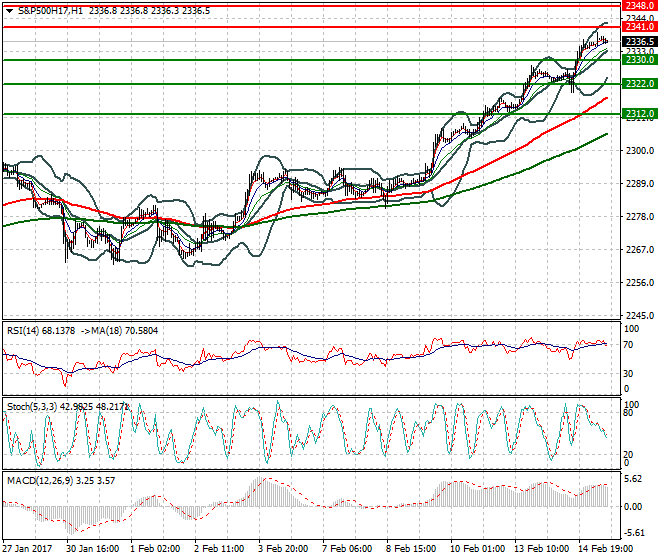The height and width of the screenshot is (560, 660).
Task: Click the Stochastic 80 level axis label
Action: pyautogui.click(x=628, y=413)
